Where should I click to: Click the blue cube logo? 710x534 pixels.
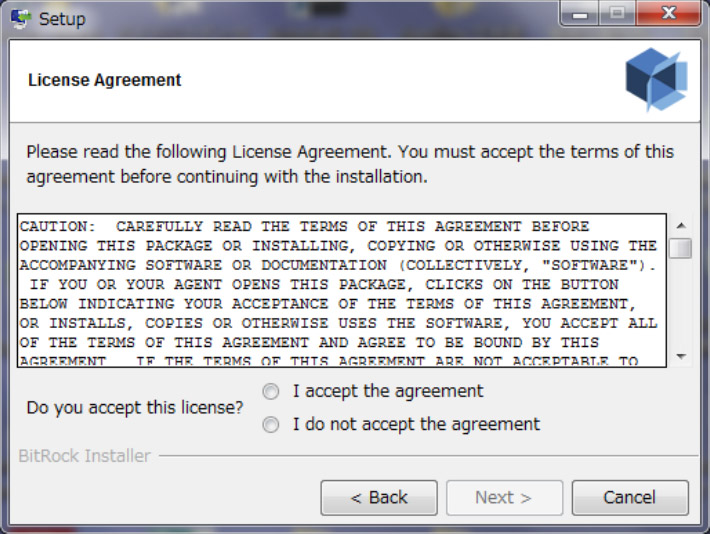(x=656, y=80)
